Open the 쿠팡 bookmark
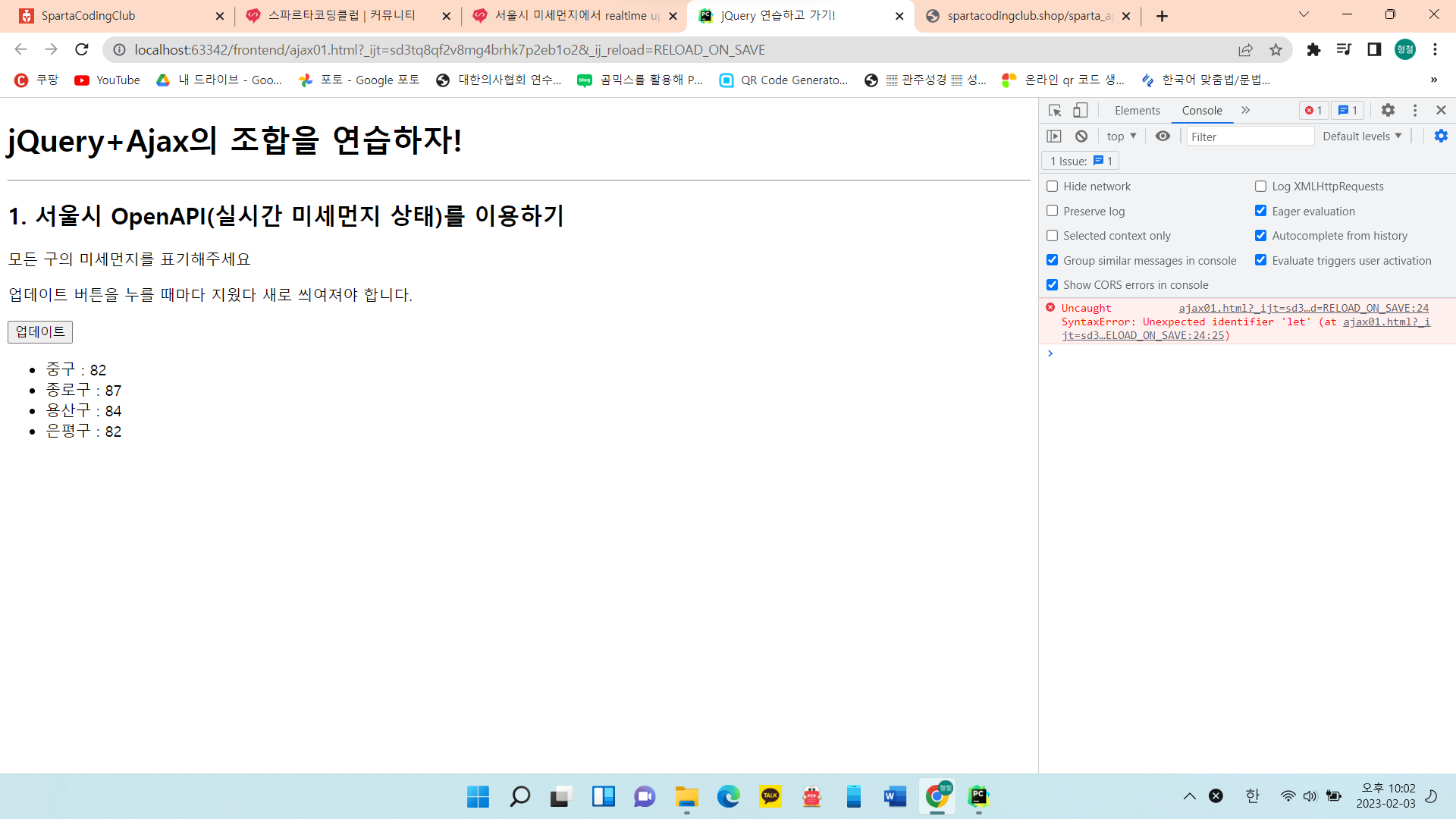This screenshot has height=819, width=1456. click(36, 80)
